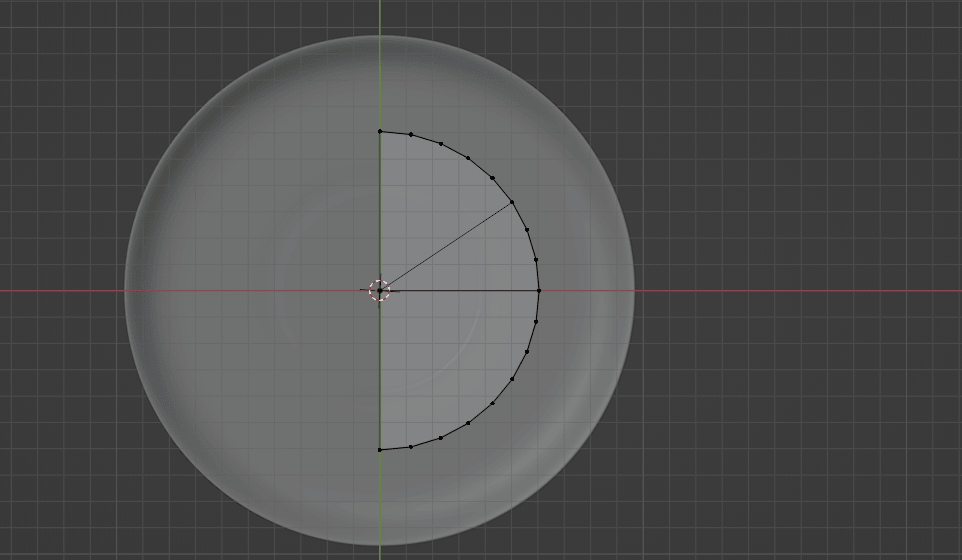Select arc vertex just above the rightmost vertex

pos(536,260)
